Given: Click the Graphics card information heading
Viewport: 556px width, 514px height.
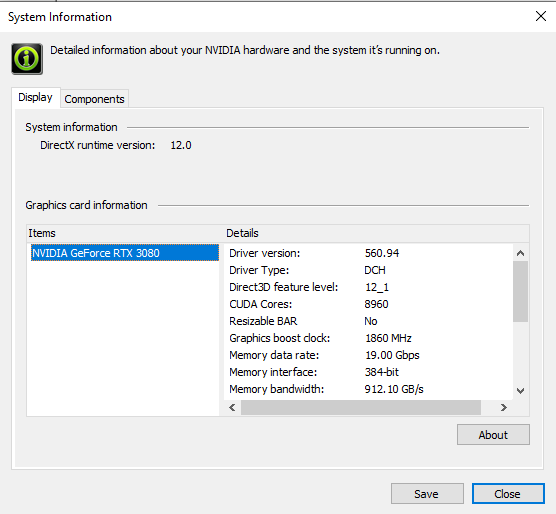Looking at the screenshot, I should coord(86,205).
